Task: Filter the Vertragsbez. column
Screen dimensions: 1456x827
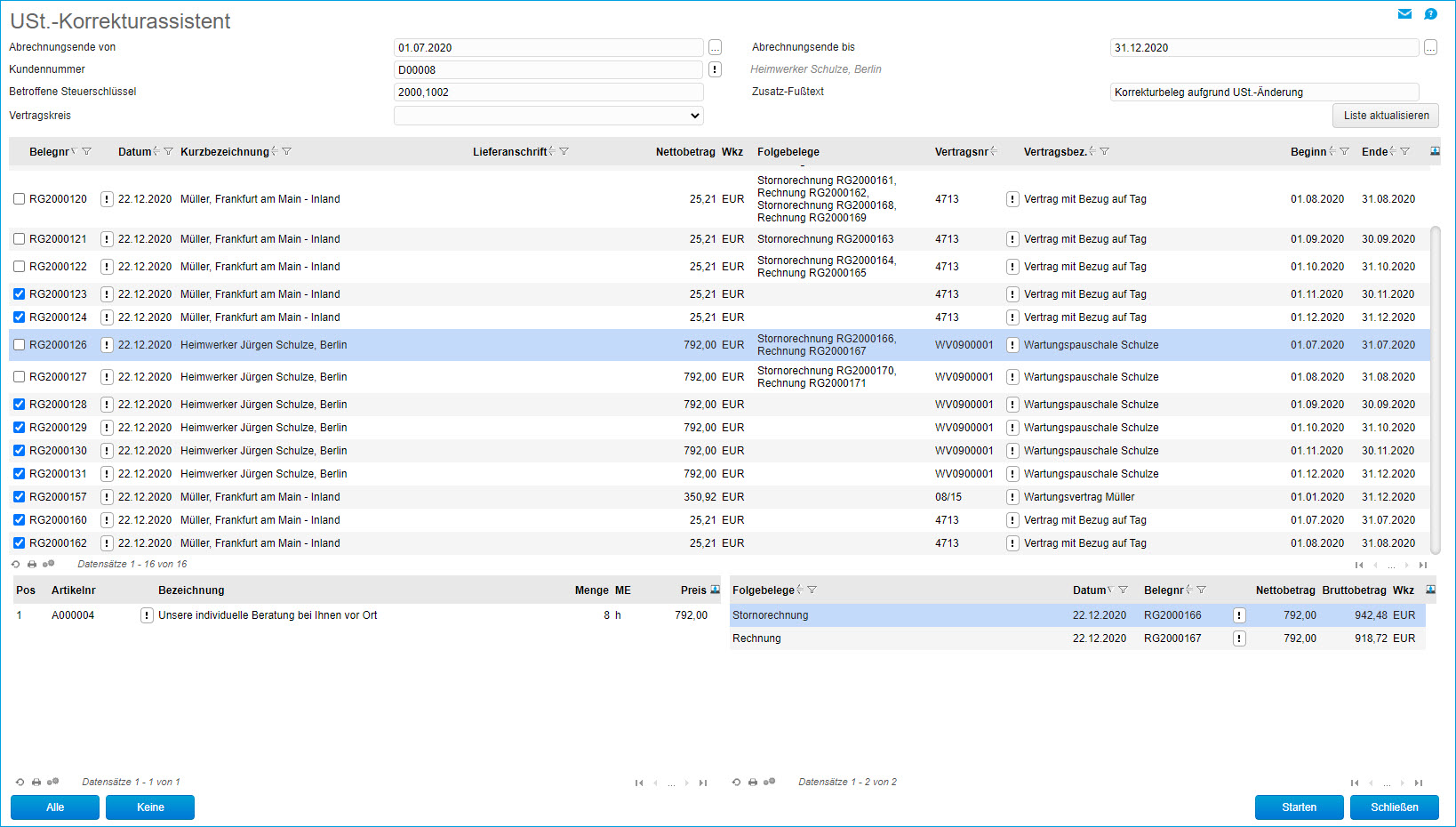Action: [1104, 152]
